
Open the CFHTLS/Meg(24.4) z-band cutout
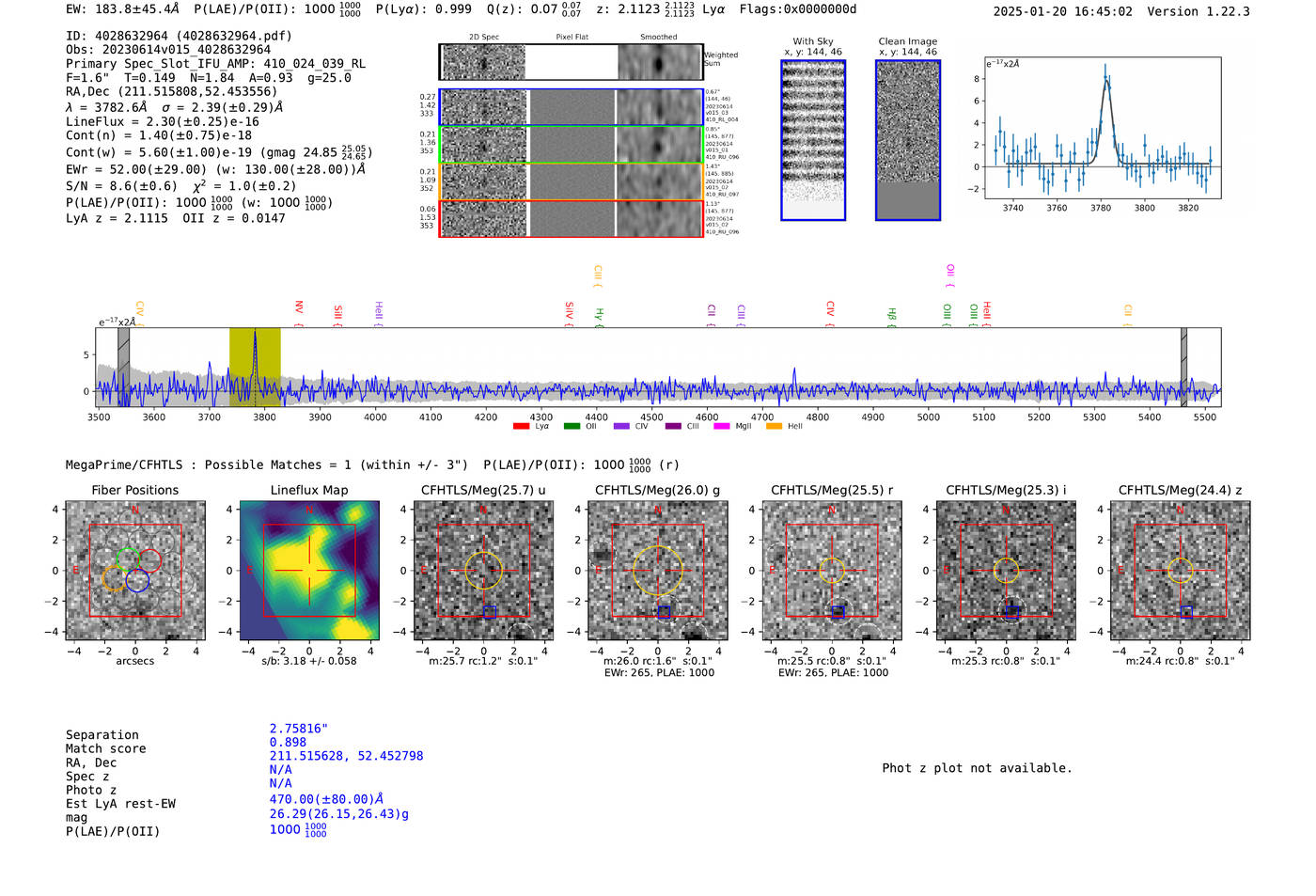click(1181, 570)
